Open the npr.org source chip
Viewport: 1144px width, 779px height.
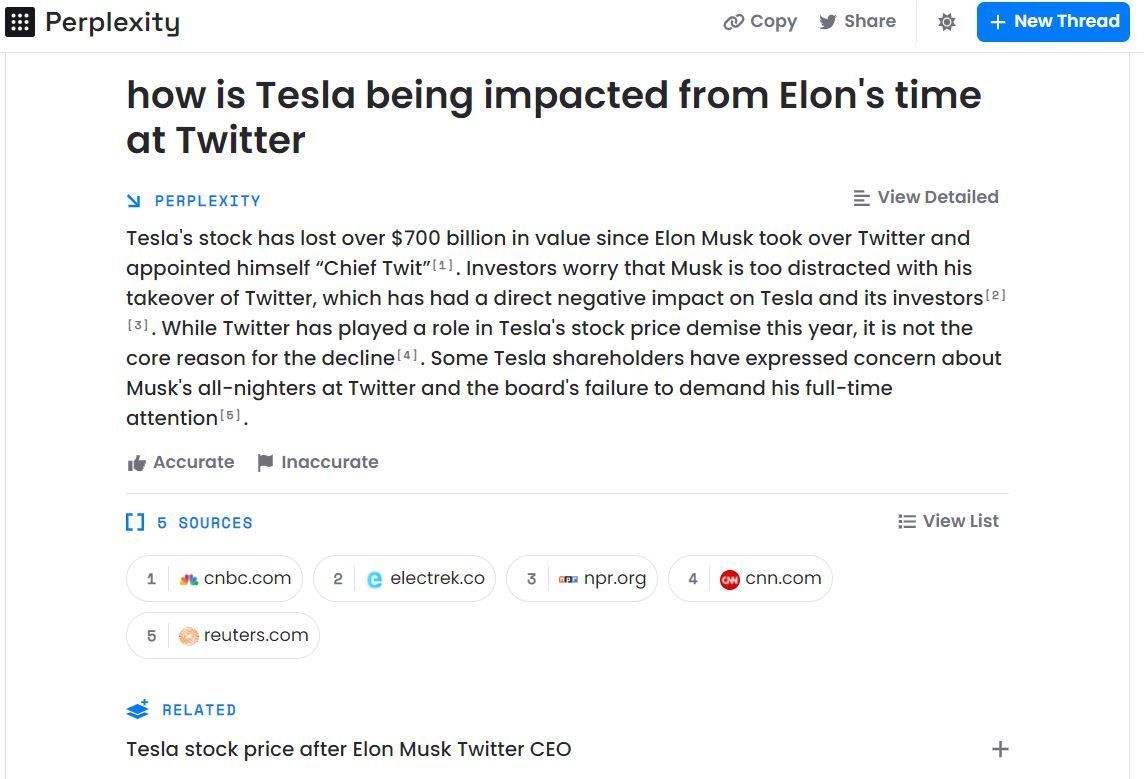pos(582,578)
